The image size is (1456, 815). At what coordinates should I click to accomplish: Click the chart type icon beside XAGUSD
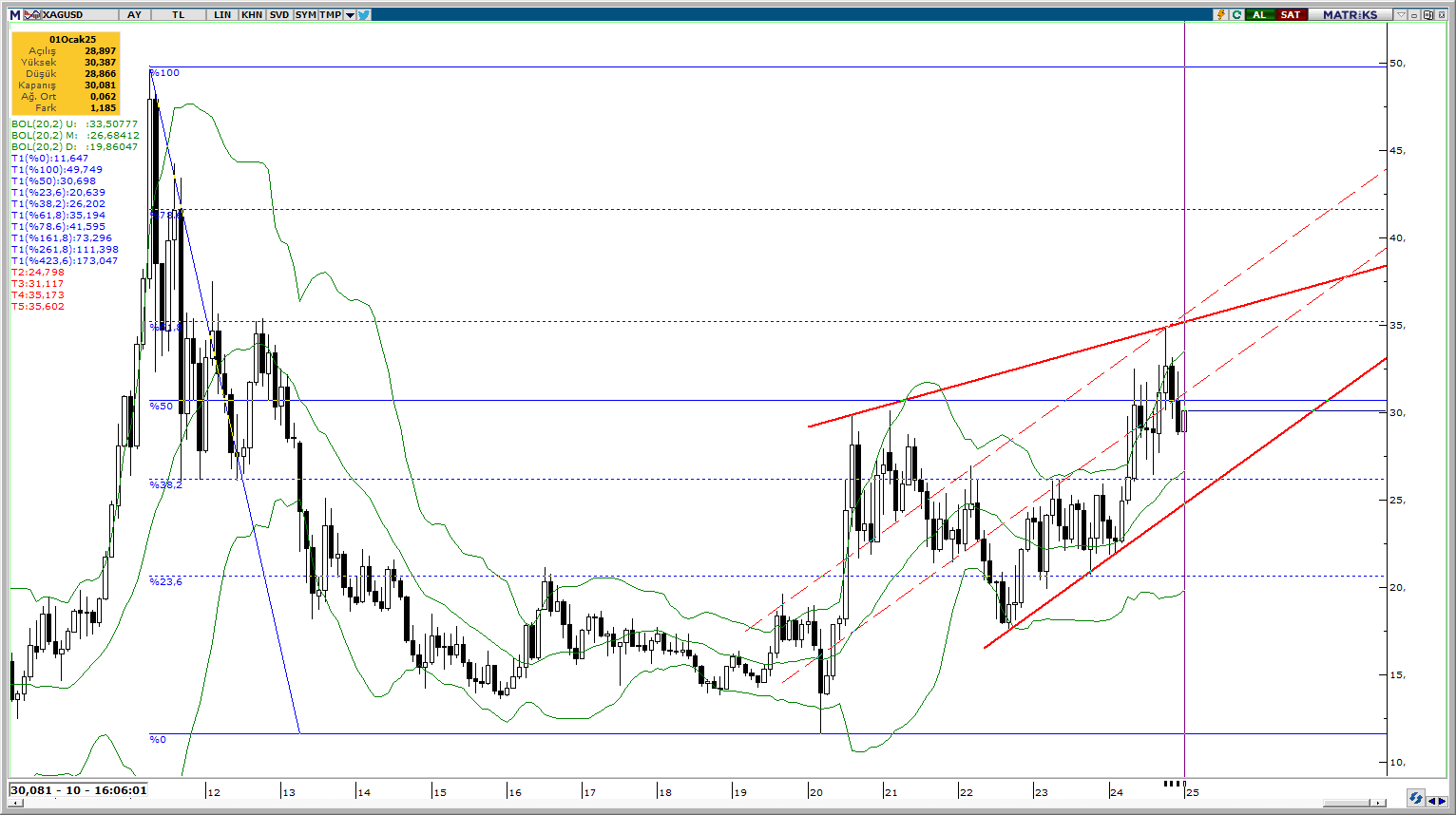click(32, 15)
